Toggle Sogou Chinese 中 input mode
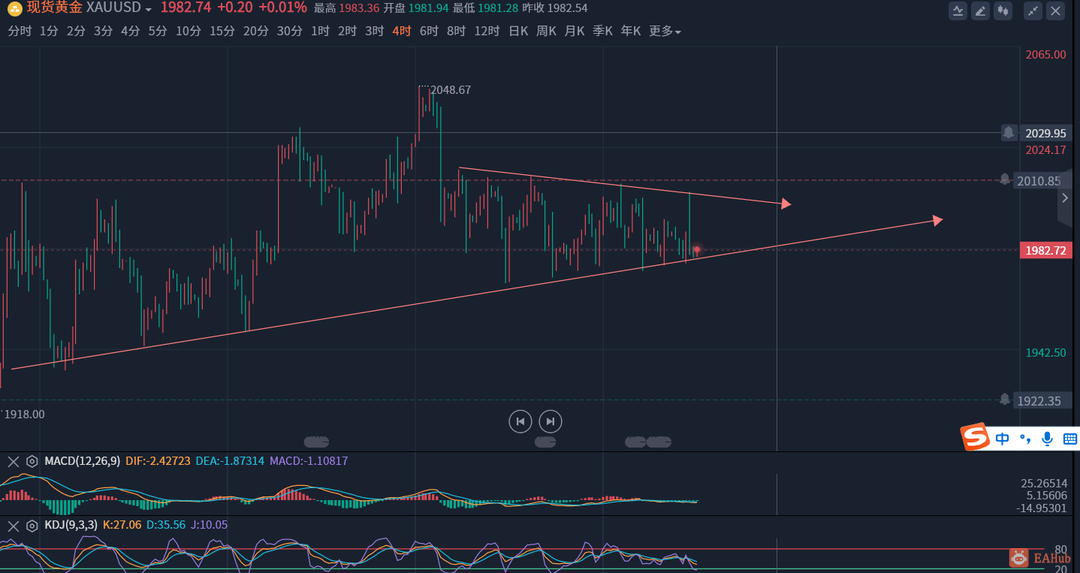Image resolution: width=1080 pixels, height=573 pixels. click(x=1002, y=439)
